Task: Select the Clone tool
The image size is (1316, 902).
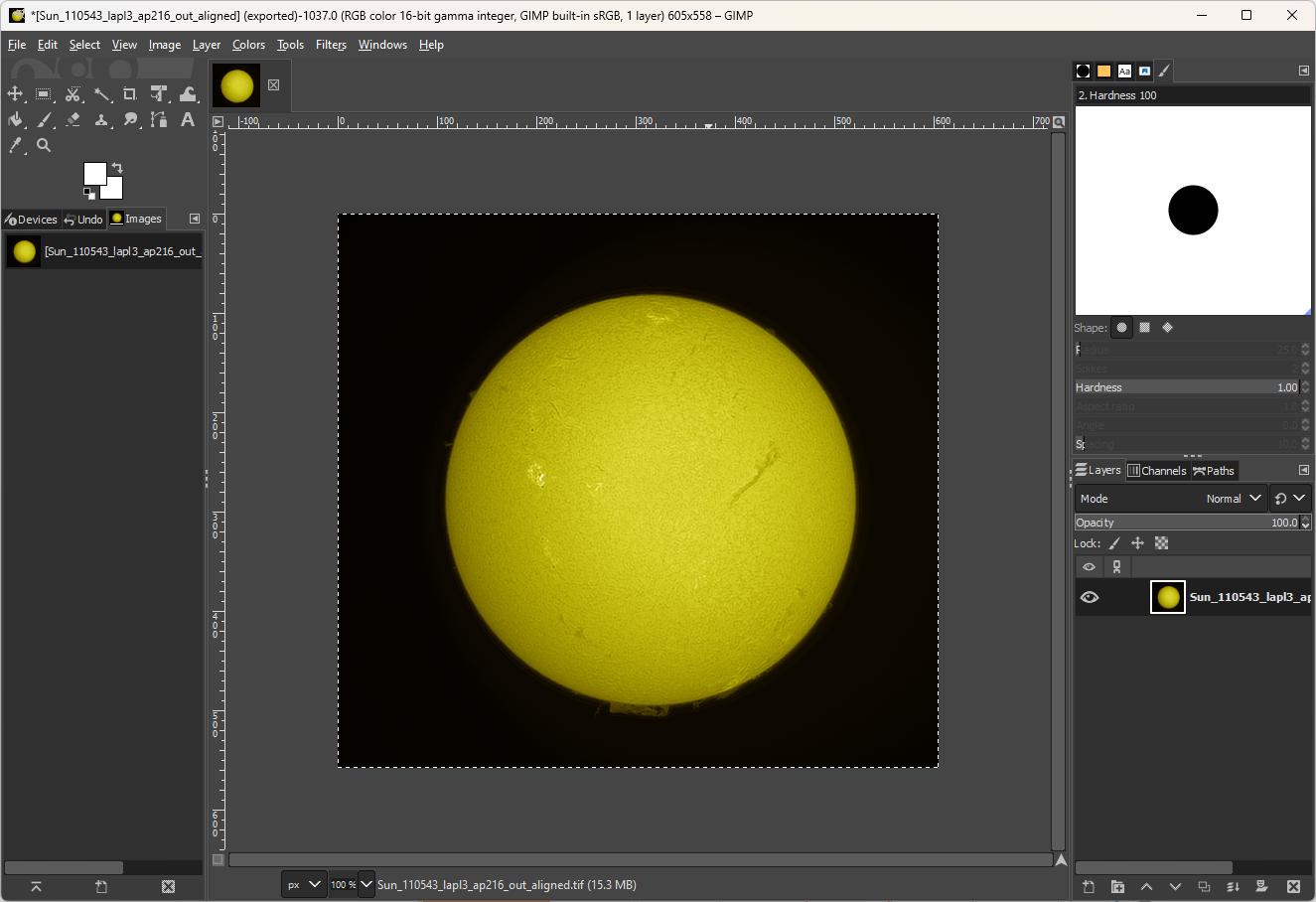Action: click(x=101, y=119)
